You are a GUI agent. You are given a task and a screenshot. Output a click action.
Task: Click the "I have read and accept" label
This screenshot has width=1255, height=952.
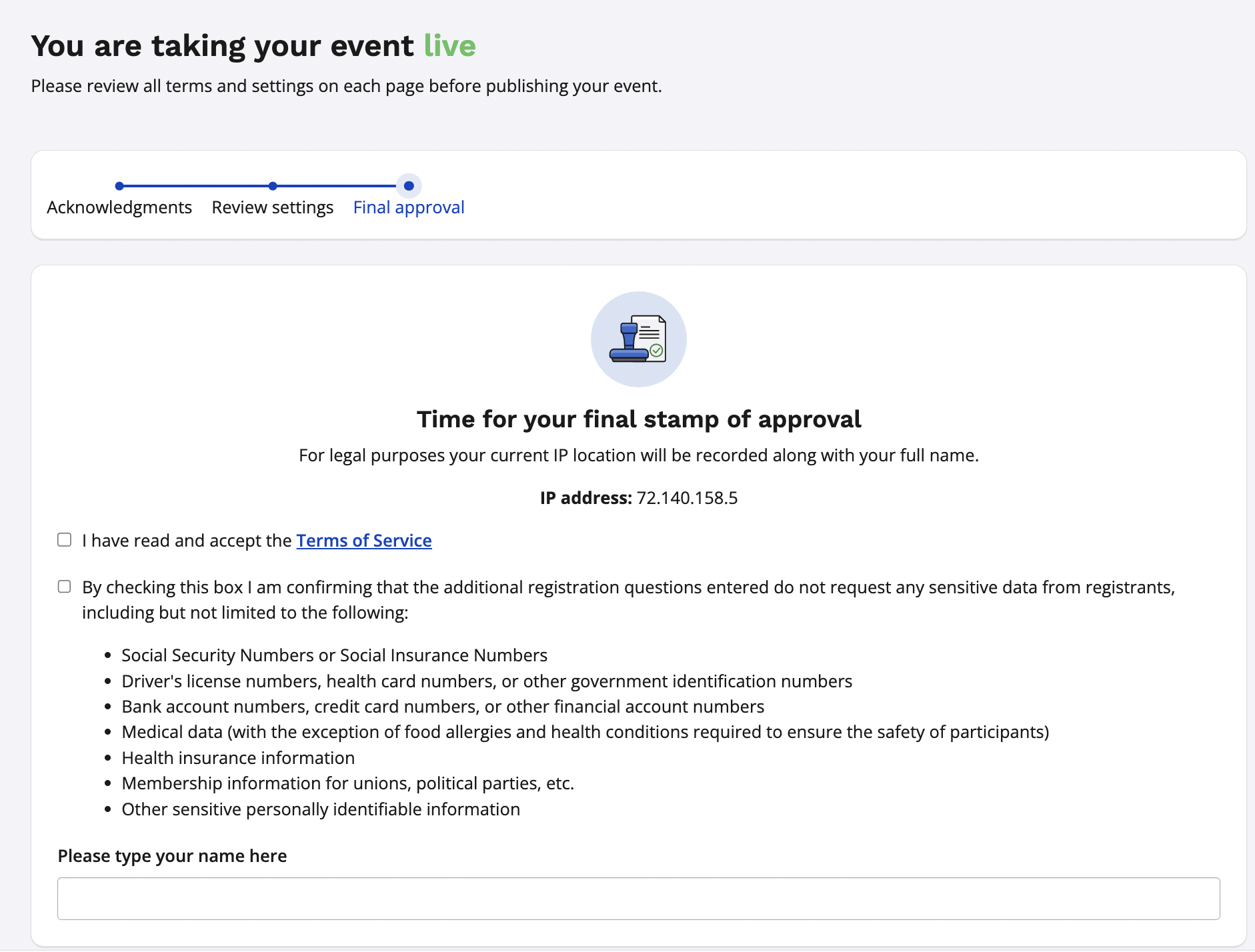click(x=187, y=541)
